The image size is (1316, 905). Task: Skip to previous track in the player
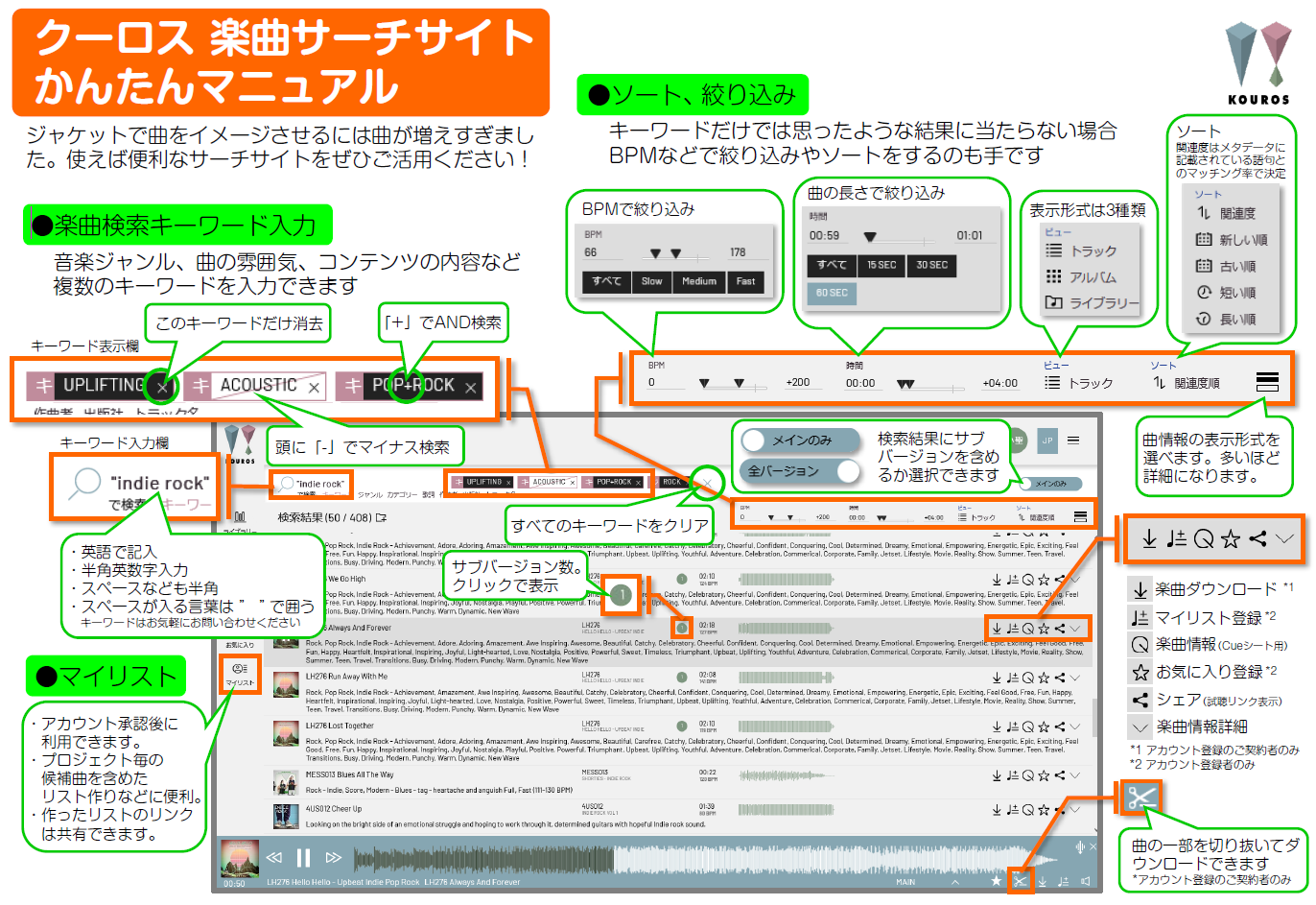pyautogui.click(x=274, y=858)
